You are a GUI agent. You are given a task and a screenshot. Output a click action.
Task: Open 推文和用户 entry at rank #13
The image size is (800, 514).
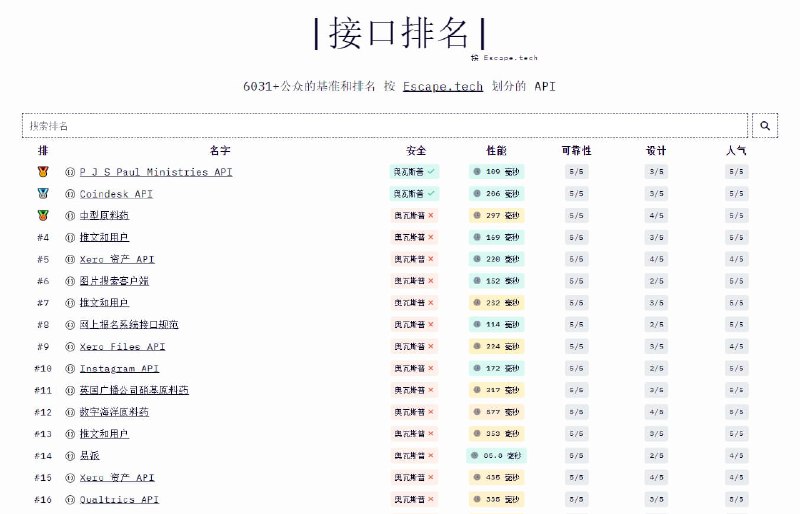(x=104, y=434)
